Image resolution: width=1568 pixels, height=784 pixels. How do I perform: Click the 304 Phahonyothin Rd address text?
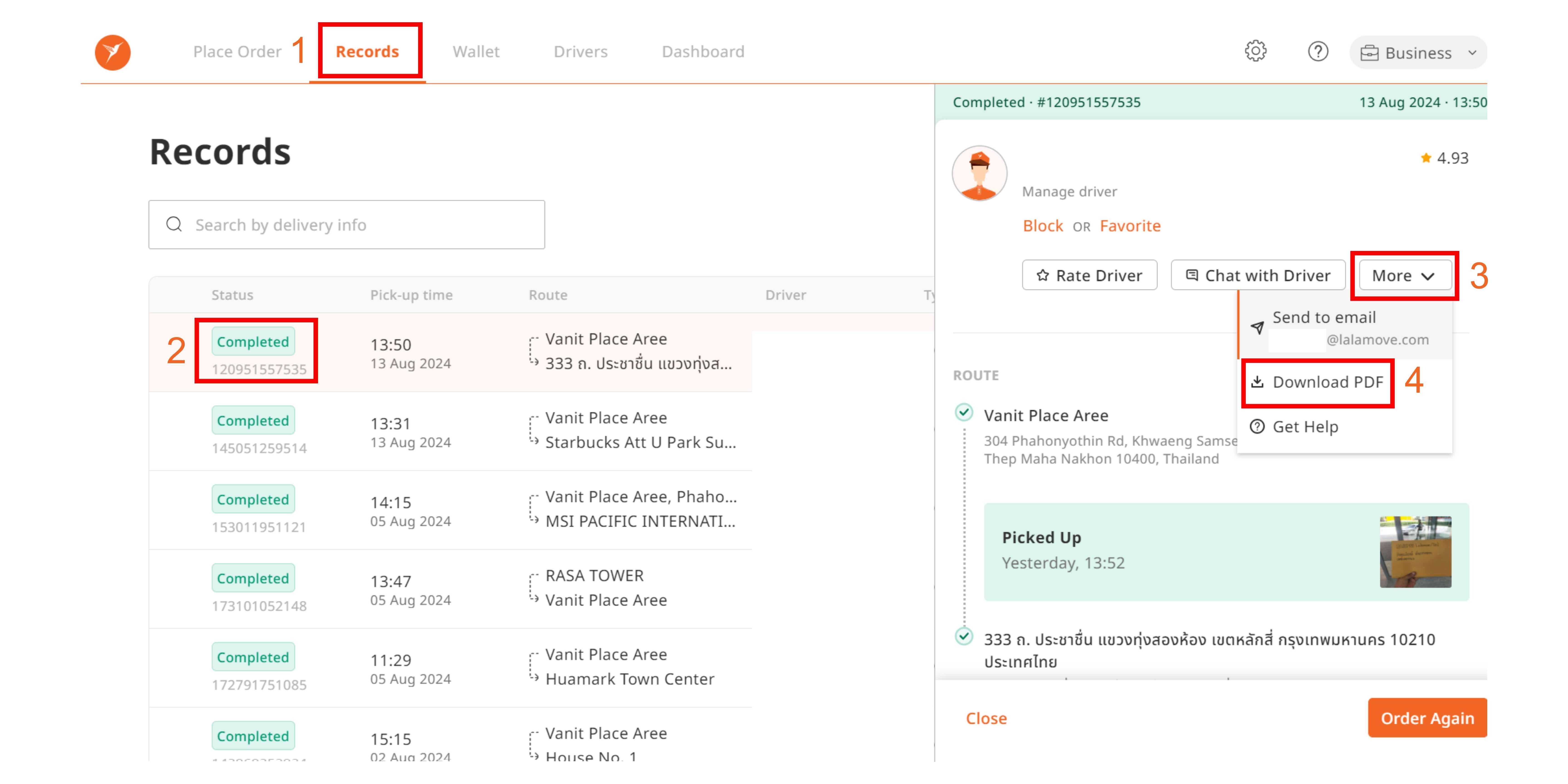[1111, 450]
